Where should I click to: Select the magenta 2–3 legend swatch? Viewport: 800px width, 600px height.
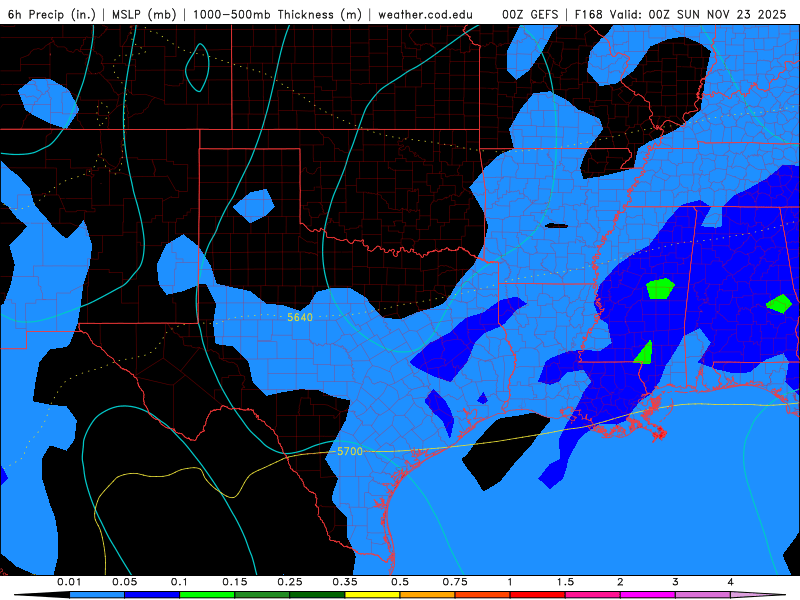648,595
